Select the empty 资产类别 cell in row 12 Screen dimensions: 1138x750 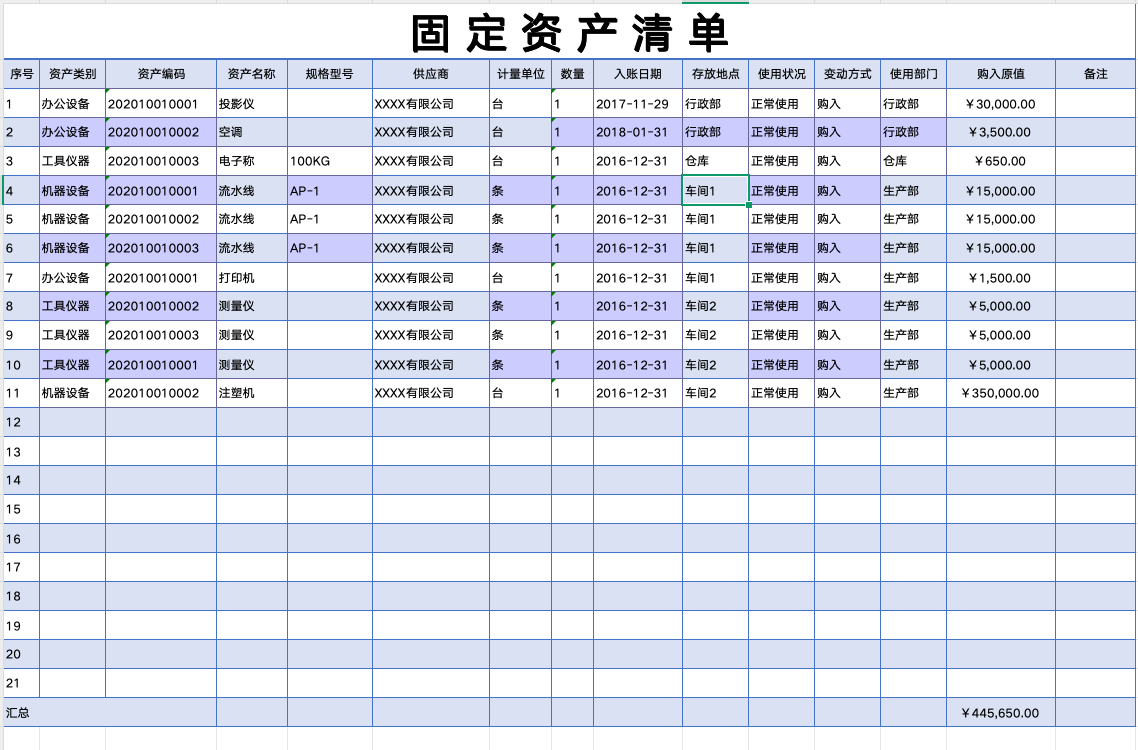tap(73, 422)
